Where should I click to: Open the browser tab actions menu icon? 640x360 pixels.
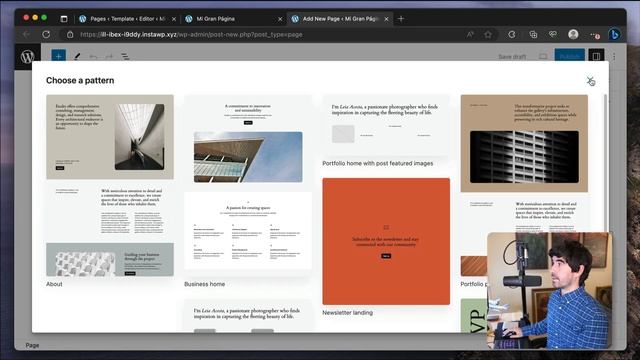64,19
